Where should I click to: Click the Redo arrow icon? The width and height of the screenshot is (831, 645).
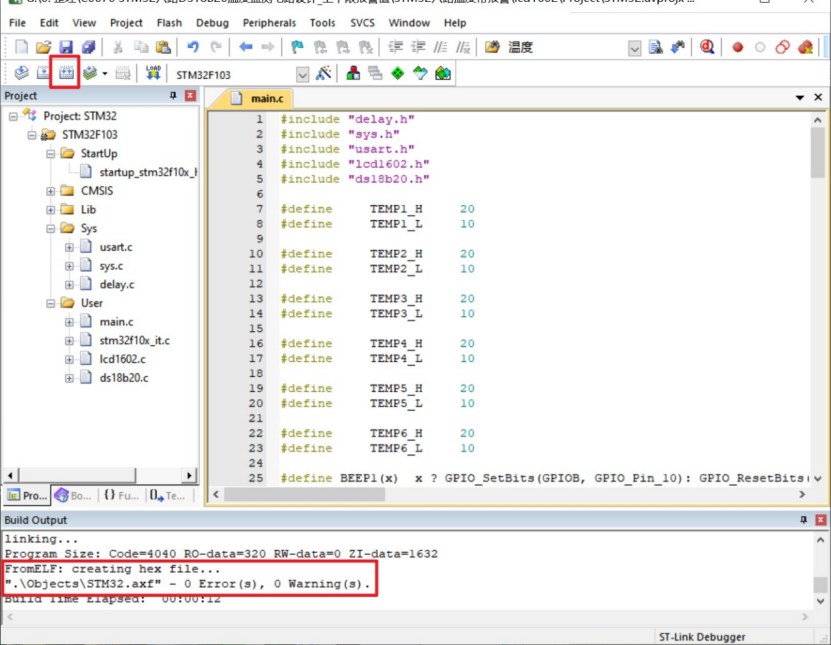tap(216, 47)
